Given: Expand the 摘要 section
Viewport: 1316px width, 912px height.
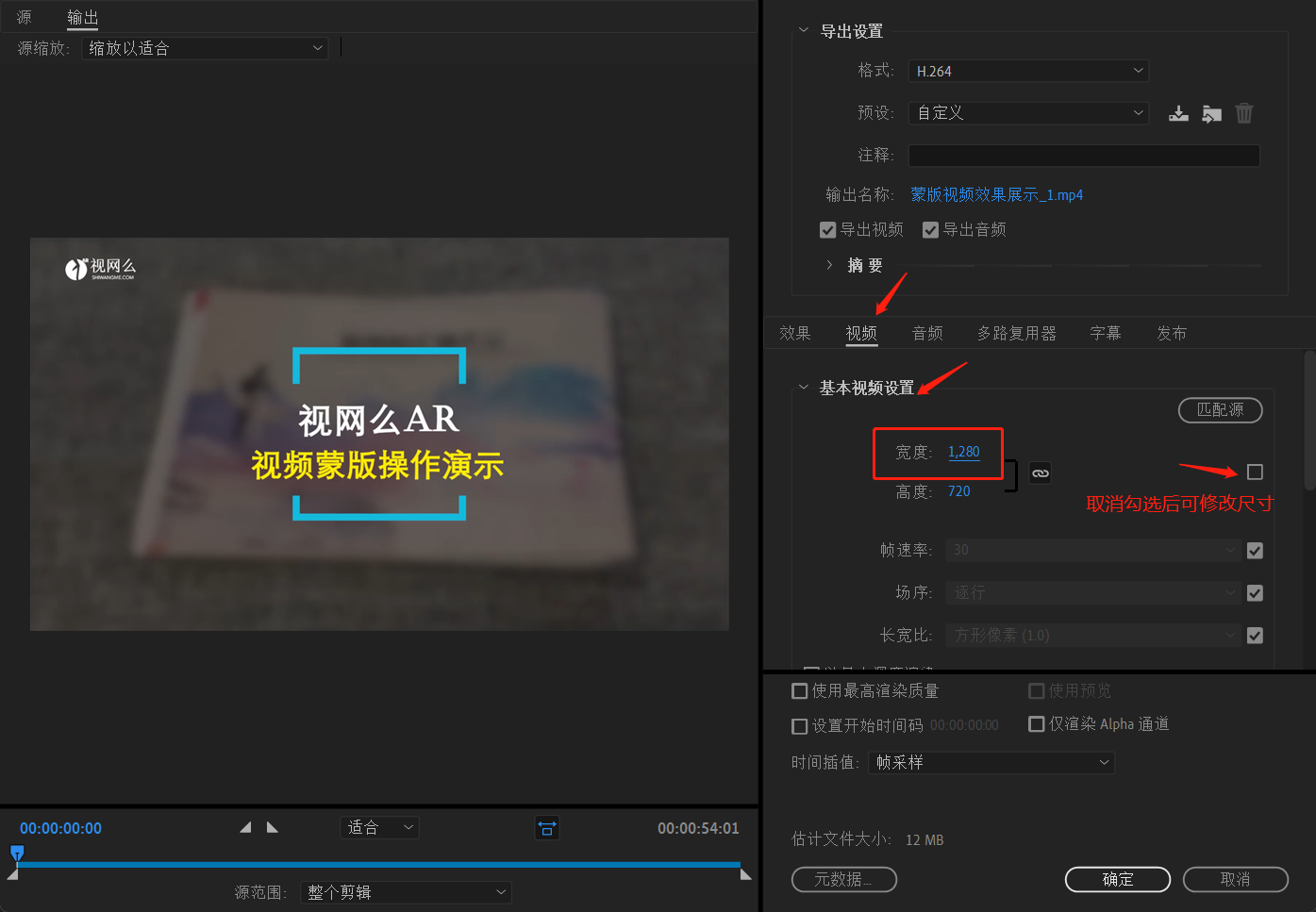Looking at the screenshot, I should click(x=829, y=265).
